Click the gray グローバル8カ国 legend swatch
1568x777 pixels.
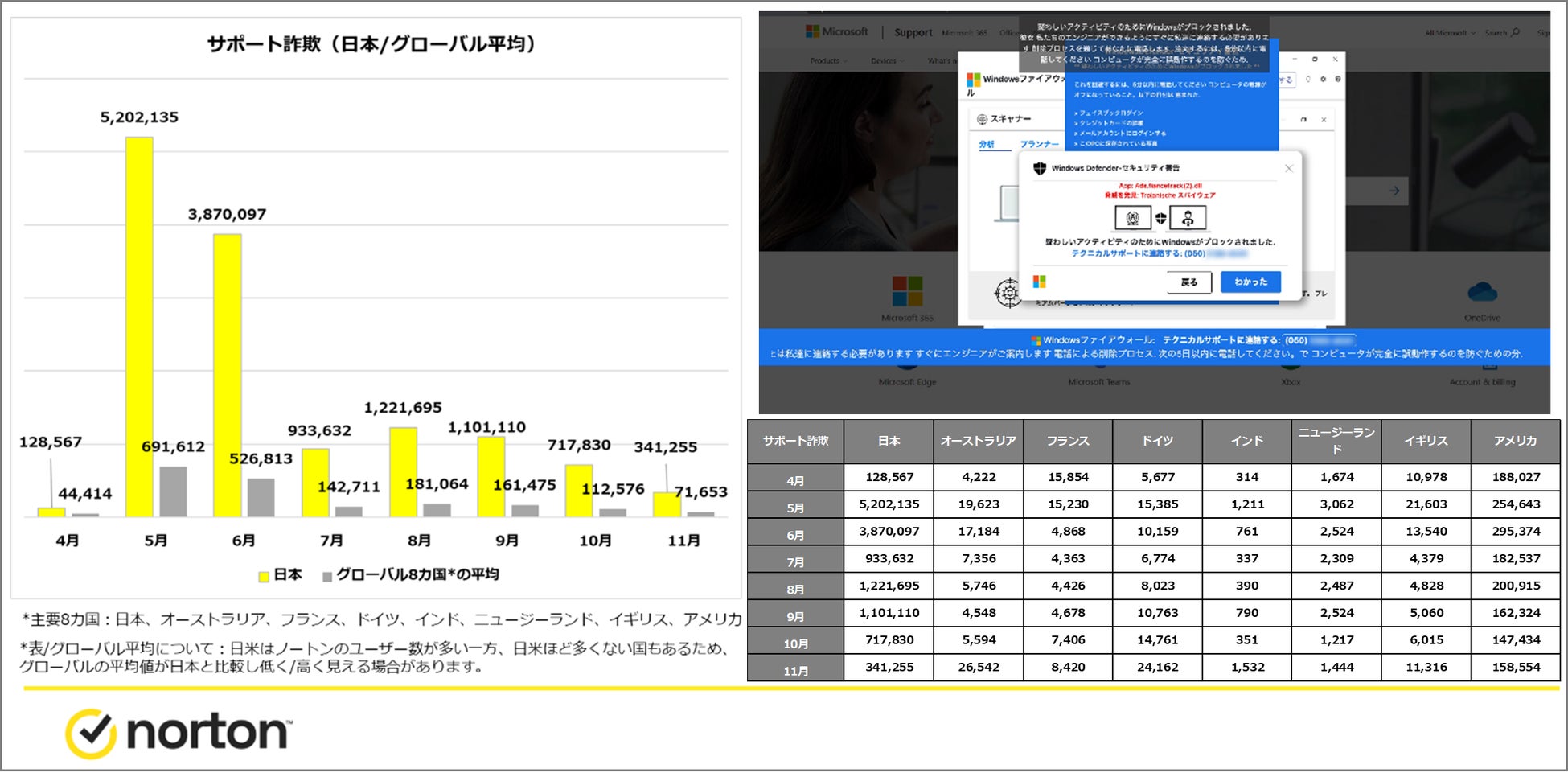point(326,576)
